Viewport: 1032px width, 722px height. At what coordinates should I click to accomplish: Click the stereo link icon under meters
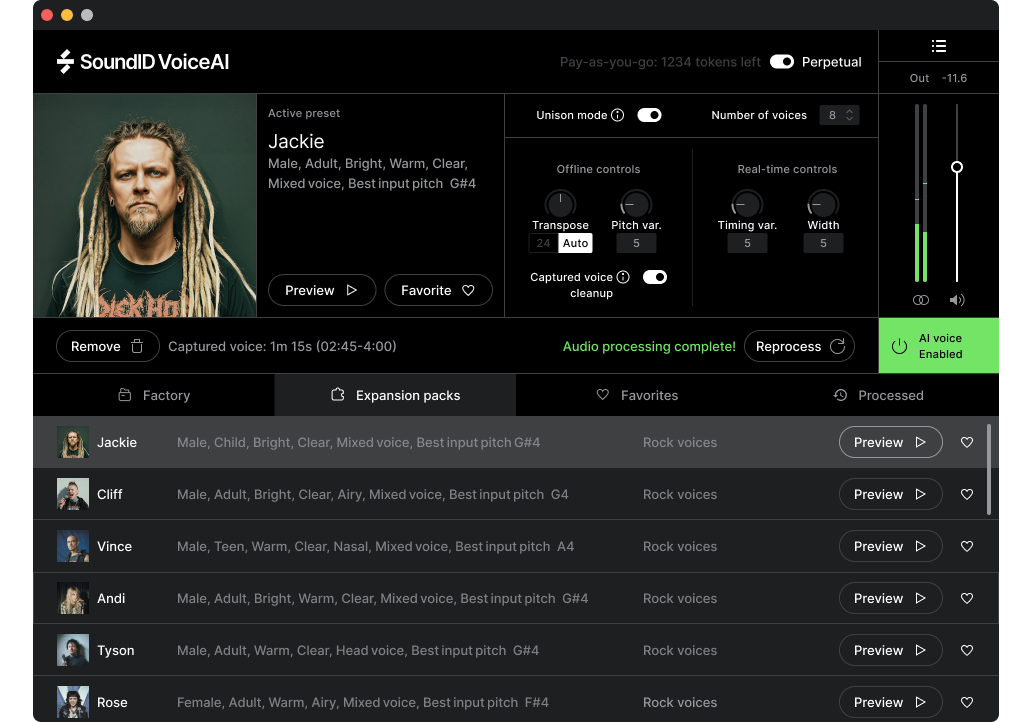(x=921, y=300)
